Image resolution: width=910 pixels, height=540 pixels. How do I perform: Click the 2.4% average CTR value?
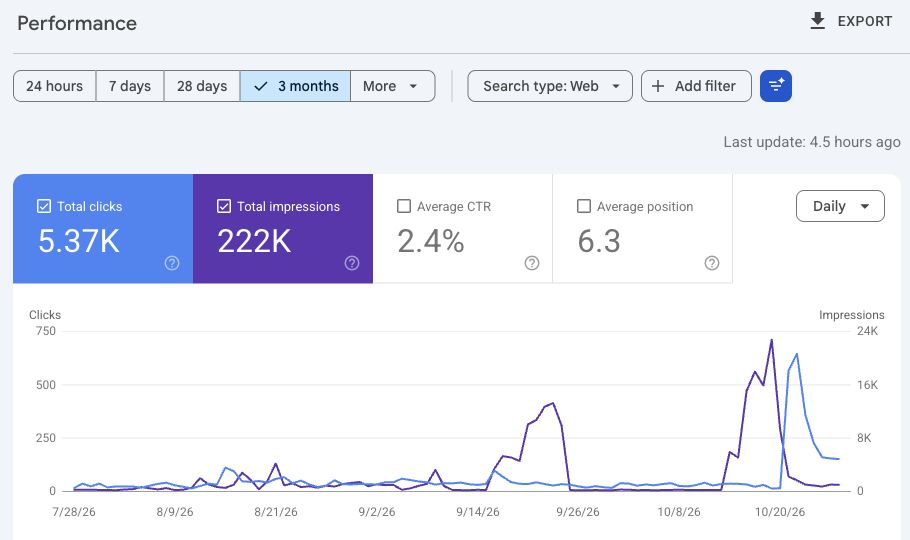tap(431, 241)
